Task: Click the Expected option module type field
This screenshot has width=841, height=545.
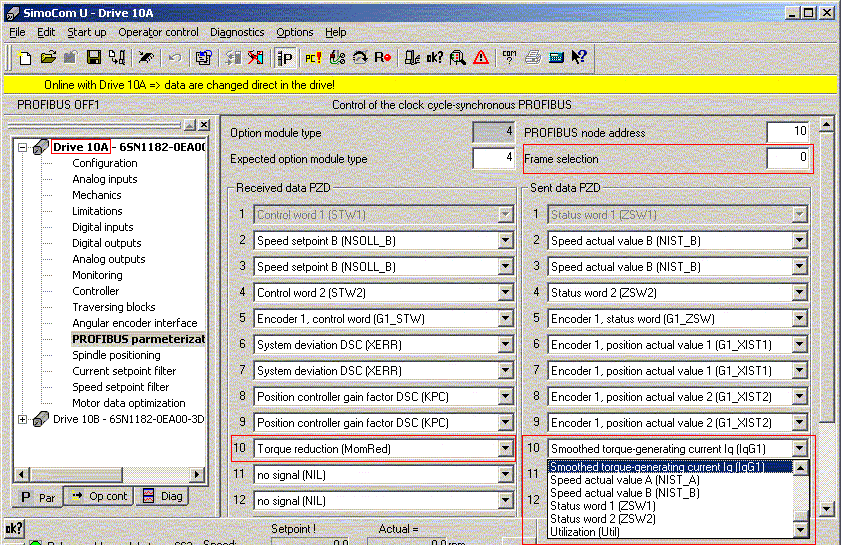Action: 493,158
